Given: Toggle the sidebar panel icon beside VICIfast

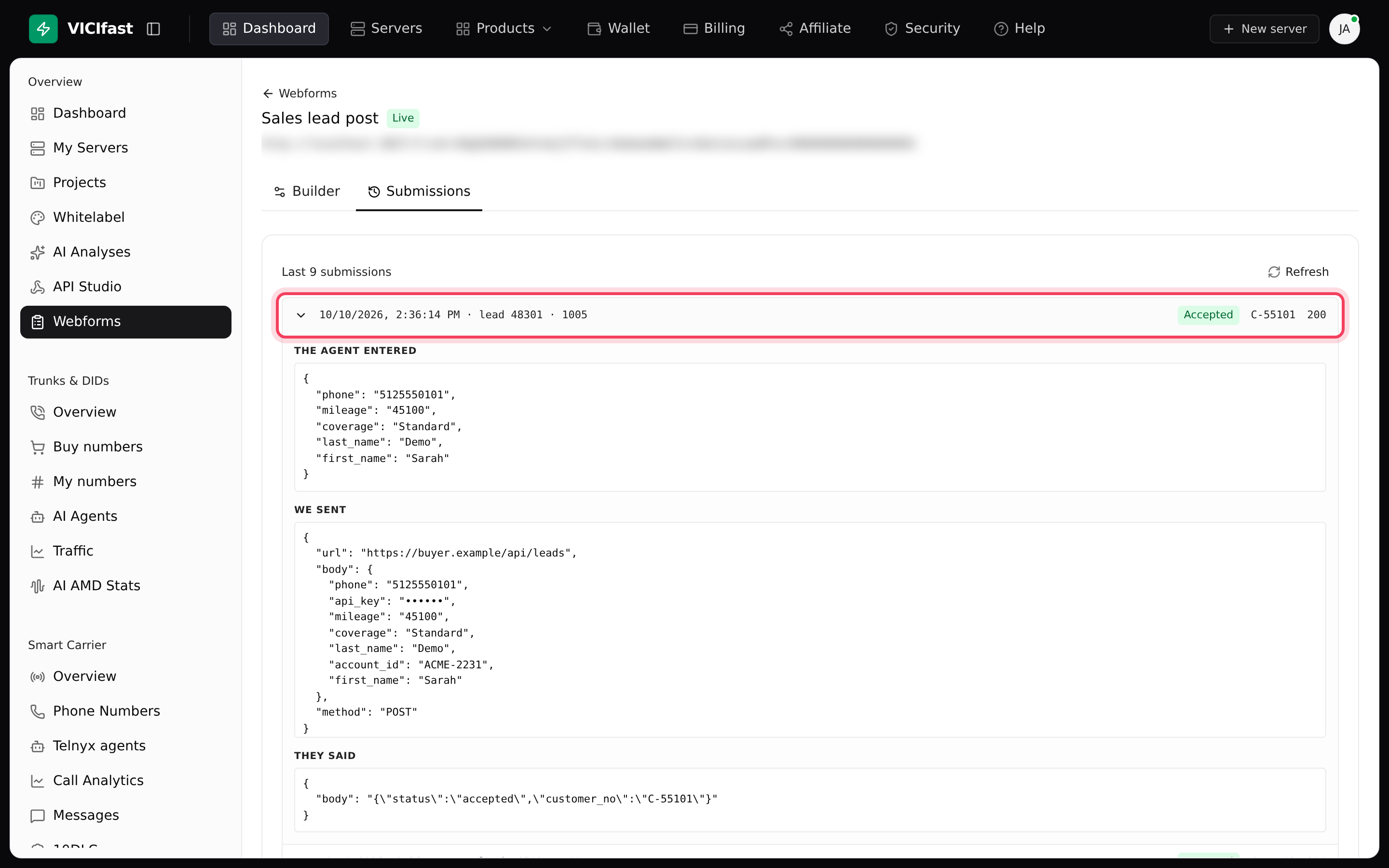Looking at the screenshot, I should tap(153, 29).
